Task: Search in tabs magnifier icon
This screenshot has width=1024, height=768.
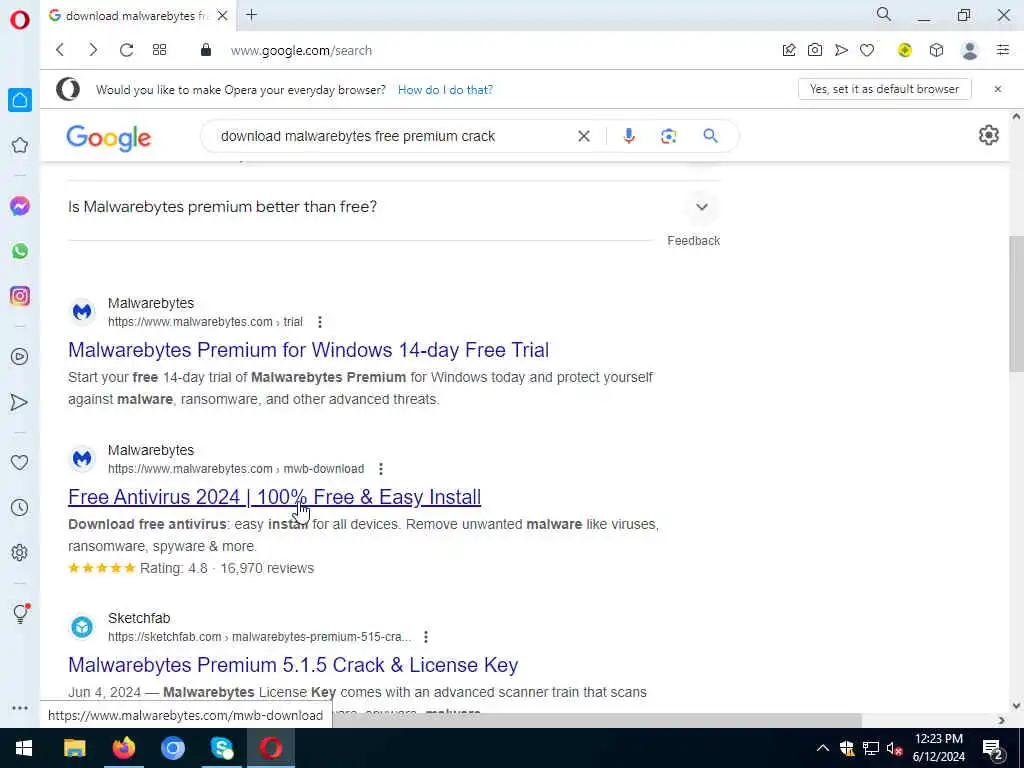Action: click(x=884, y=14)
